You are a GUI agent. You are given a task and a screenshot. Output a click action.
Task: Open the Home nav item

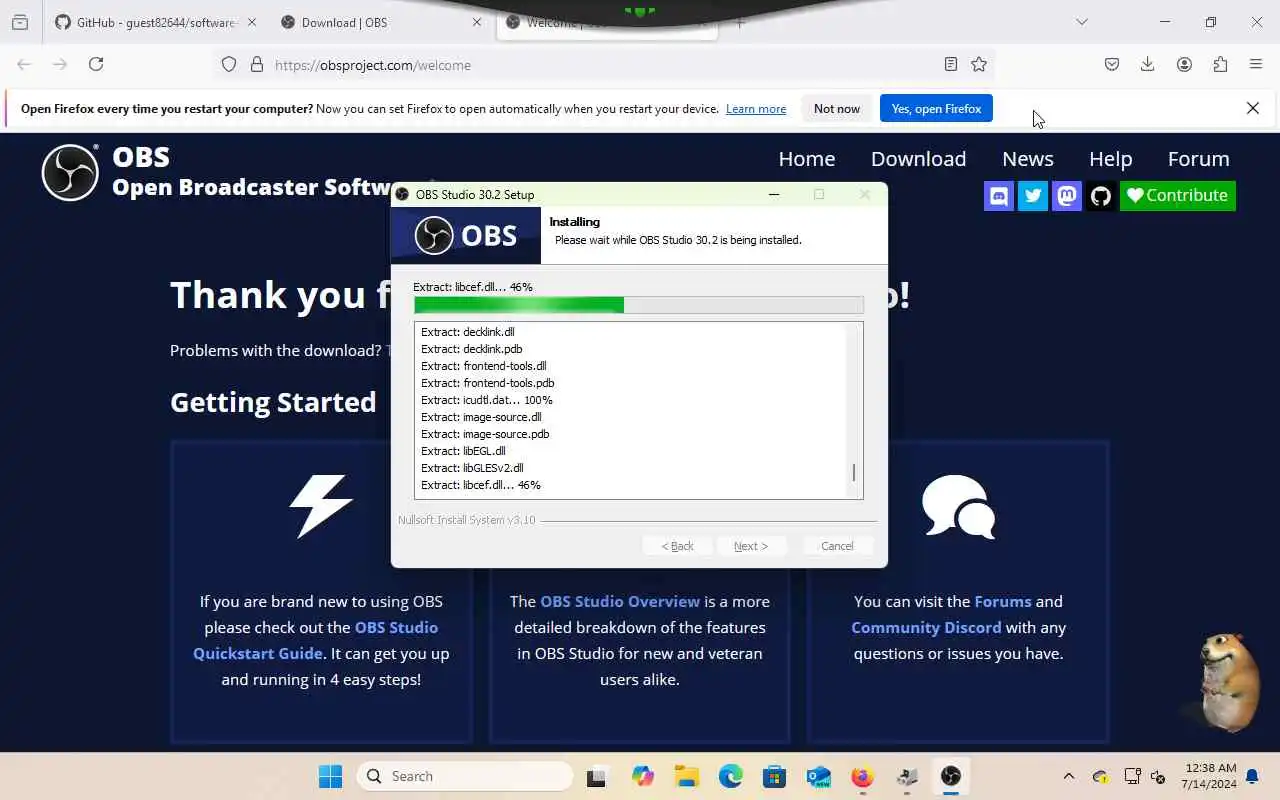click(807, 159)
